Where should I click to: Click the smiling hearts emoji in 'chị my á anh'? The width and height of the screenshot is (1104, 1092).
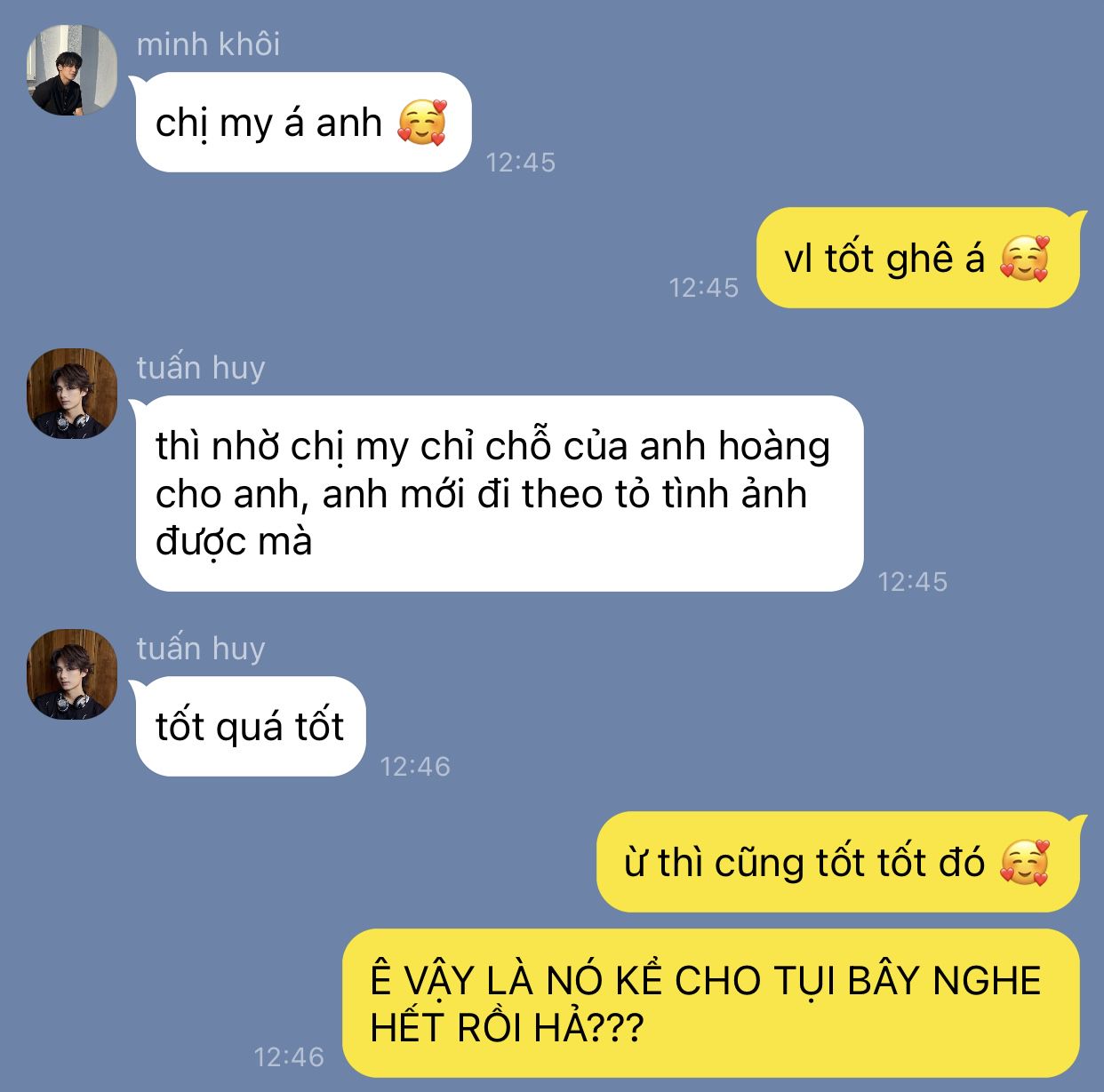tap(421, 122)
